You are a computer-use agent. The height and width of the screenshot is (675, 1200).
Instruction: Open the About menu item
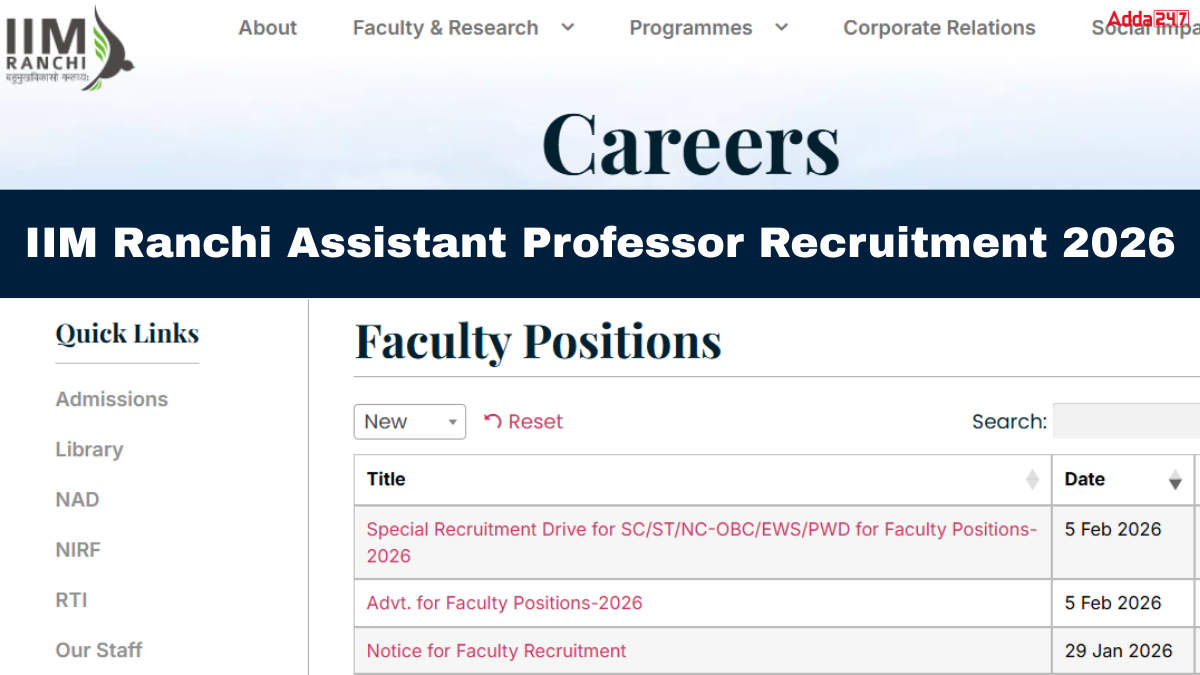[x=268, y=28]
